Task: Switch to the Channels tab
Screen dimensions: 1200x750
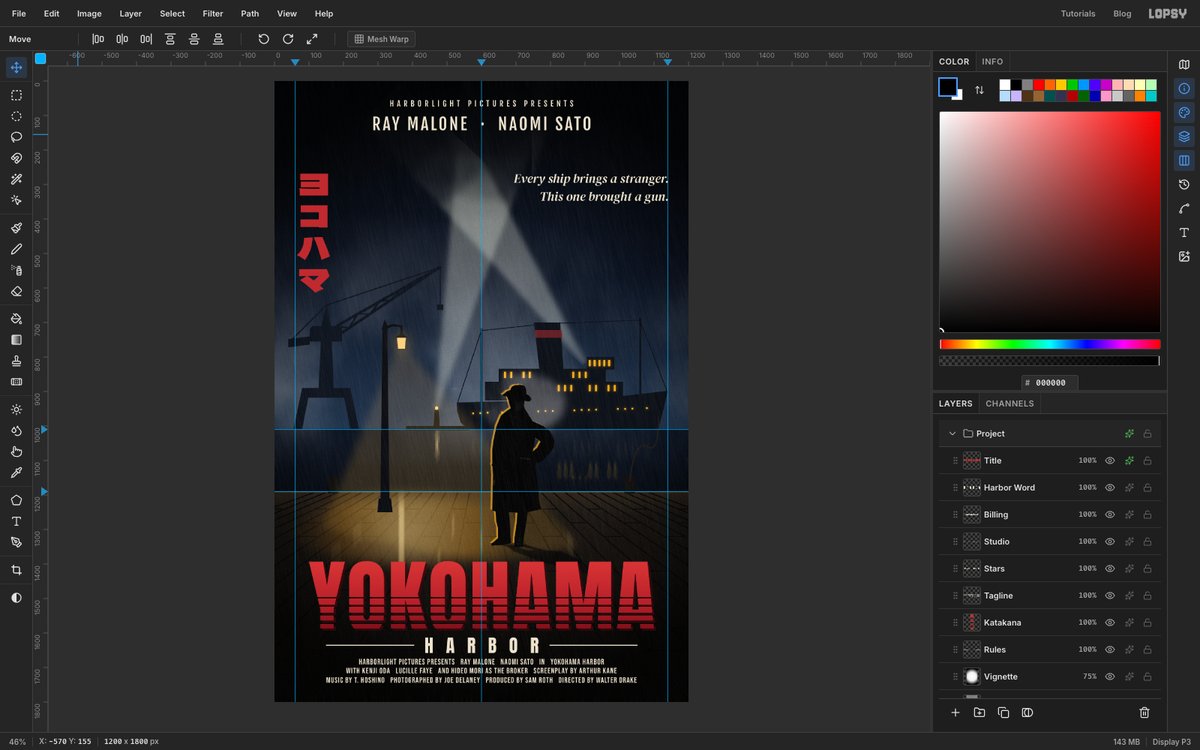Action: pyautogui.click(x=1010, y=404)
